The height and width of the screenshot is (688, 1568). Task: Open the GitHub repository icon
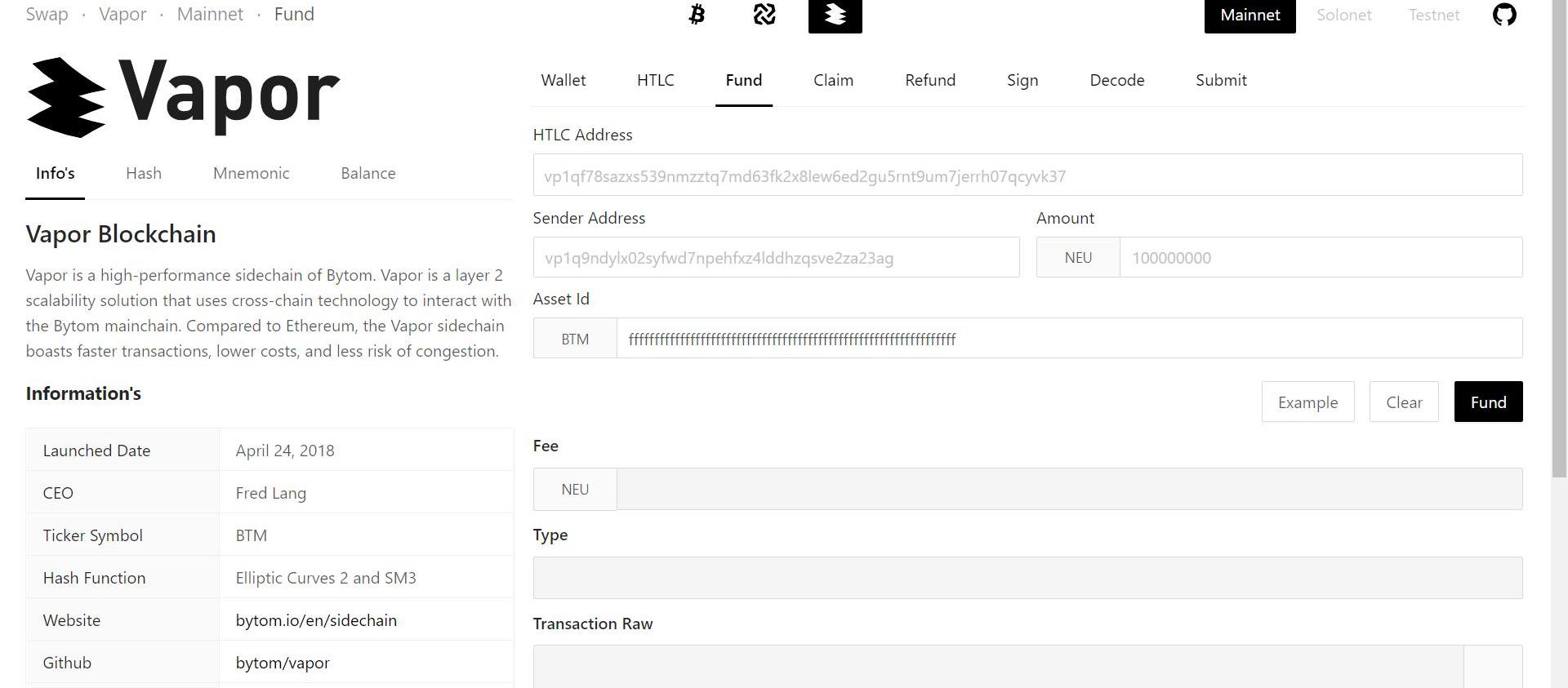click(x=1503, y=15)
